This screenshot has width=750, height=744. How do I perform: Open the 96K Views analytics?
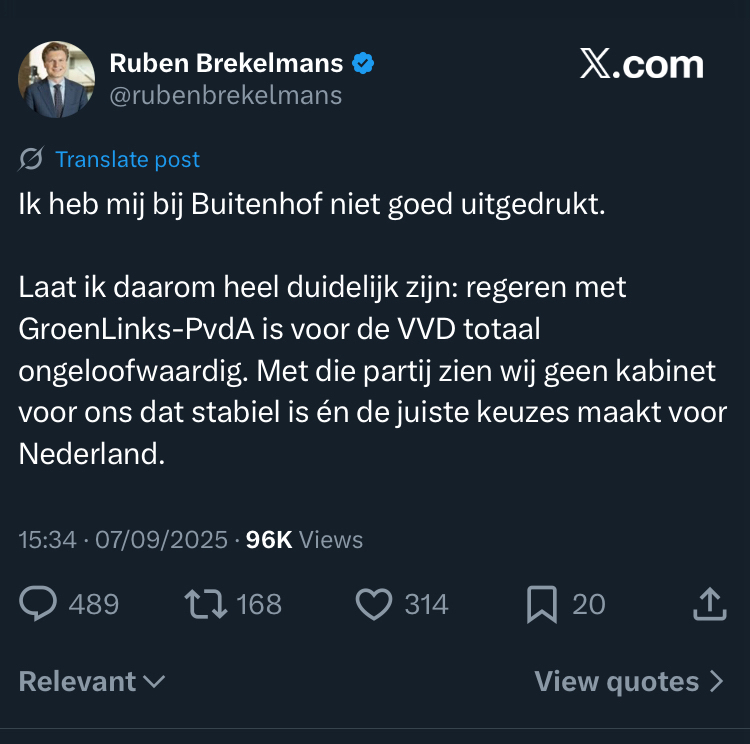click(304, 540)
